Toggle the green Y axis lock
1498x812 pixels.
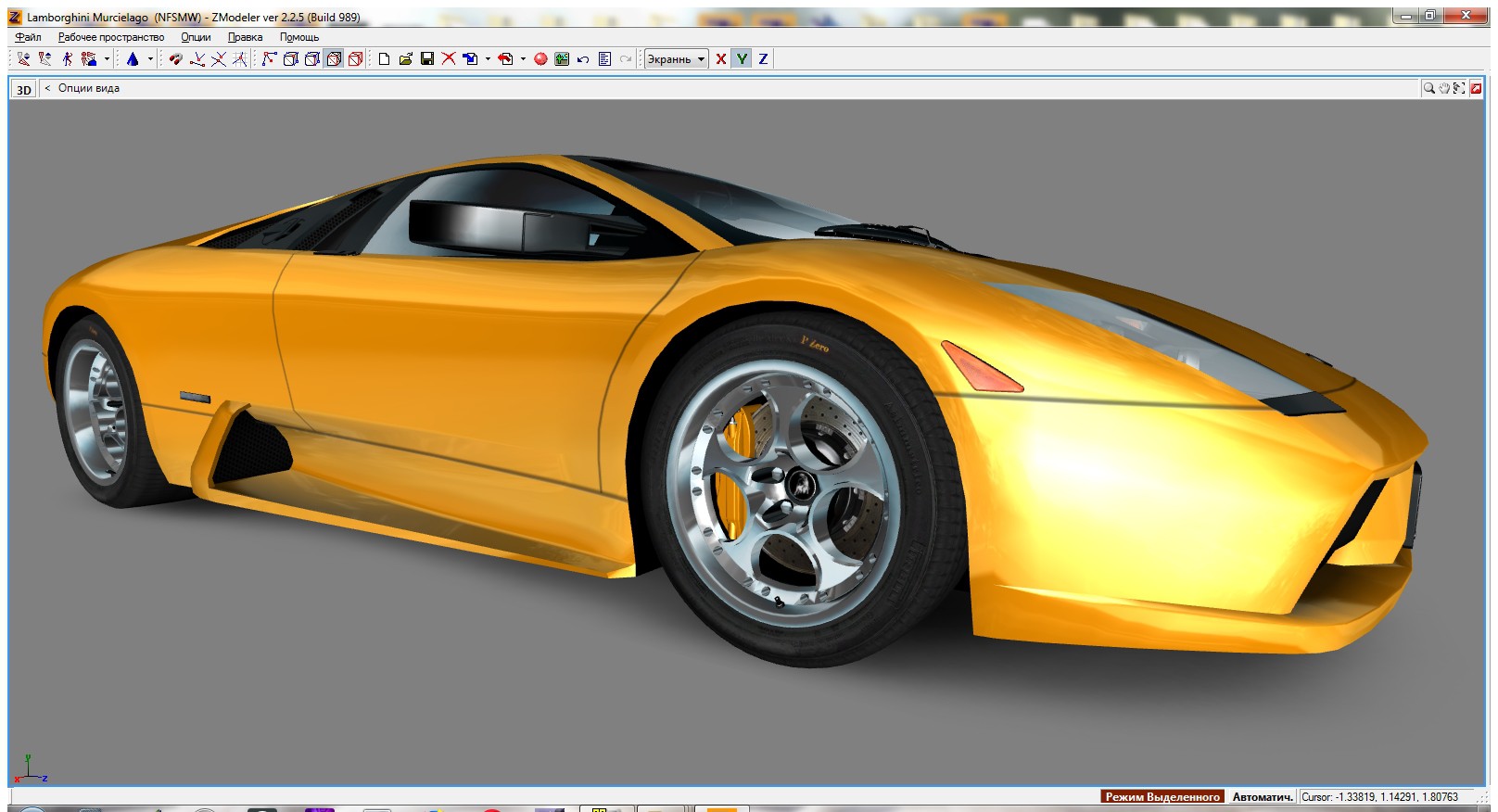pyautogui.click(x=742, y=58)
